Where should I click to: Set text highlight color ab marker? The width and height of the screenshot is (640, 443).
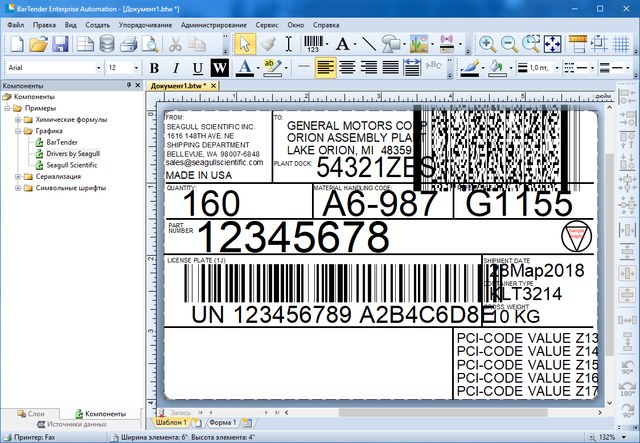(x=272, y=68)
